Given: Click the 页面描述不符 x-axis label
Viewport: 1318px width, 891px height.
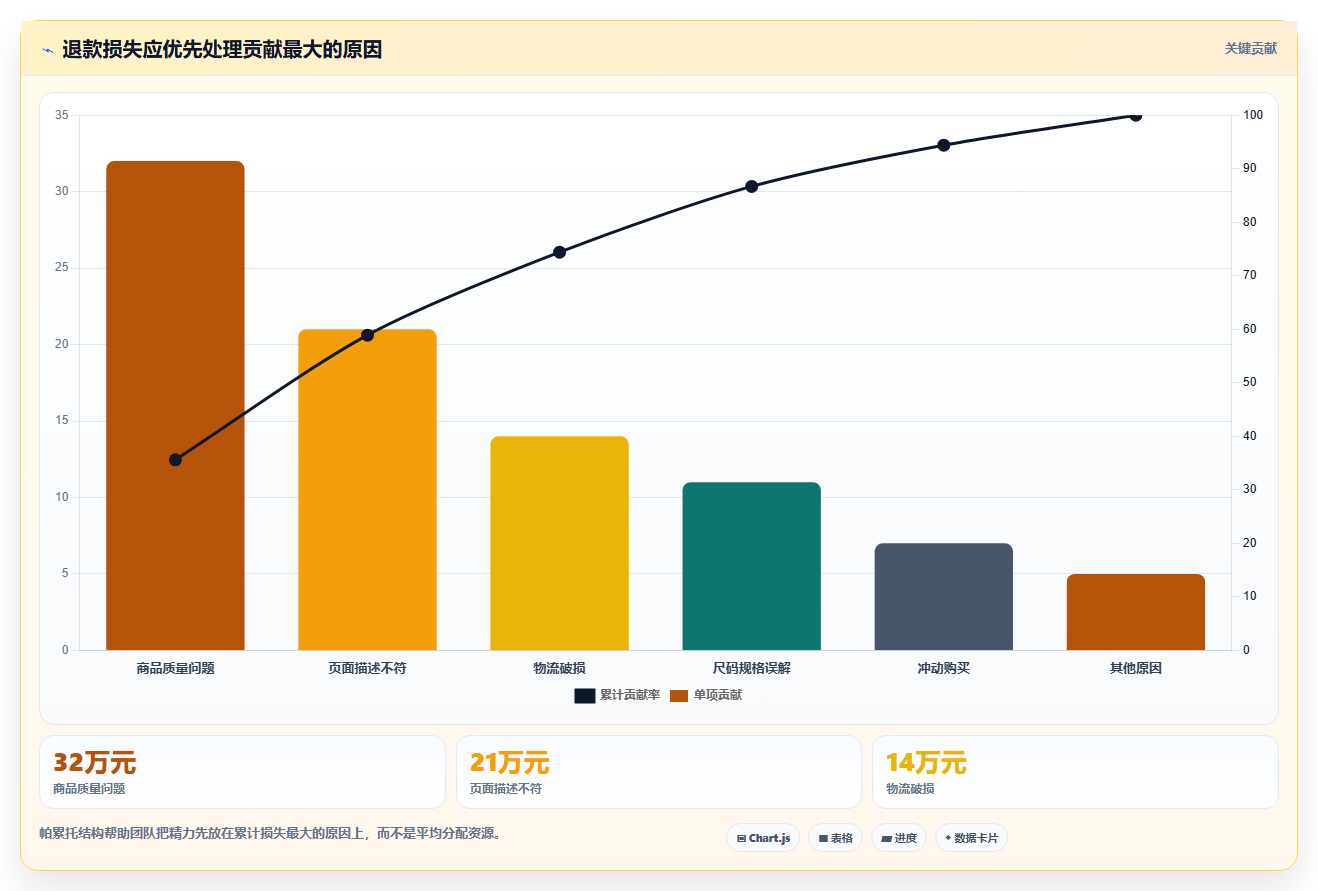Looking at the screenshot, I should 367,668.
